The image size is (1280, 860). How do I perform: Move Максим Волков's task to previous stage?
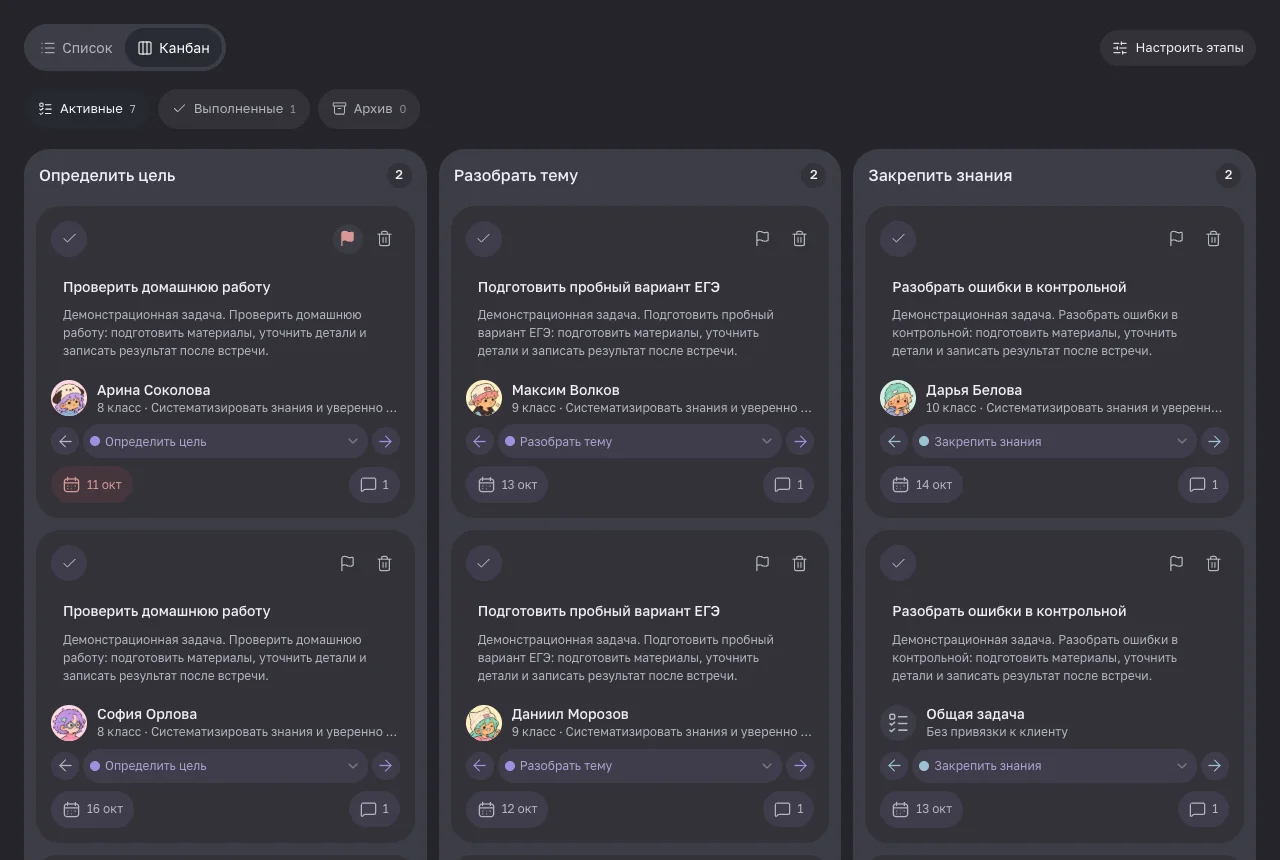[480, 441]
